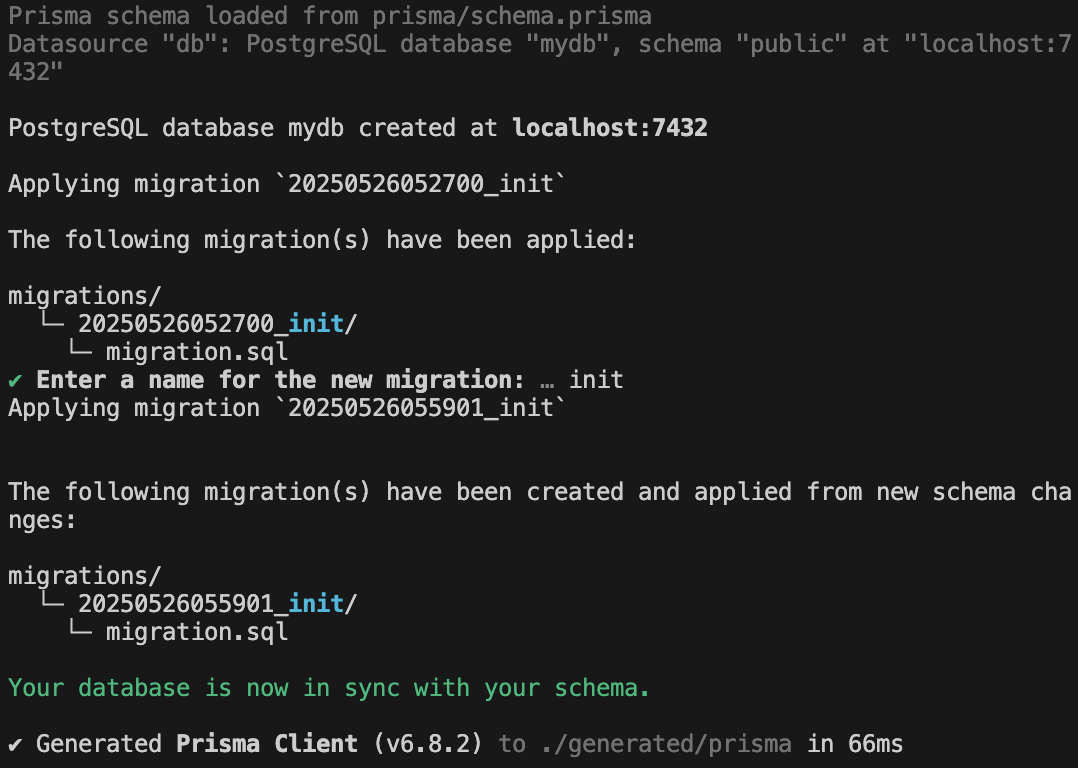
Task: Click the version text "(v6.8.2)"
Action: (428, 744)
